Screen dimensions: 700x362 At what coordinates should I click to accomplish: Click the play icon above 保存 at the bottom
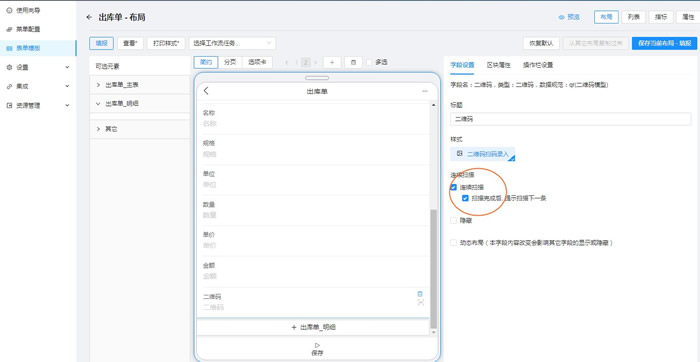click(317, 345)
